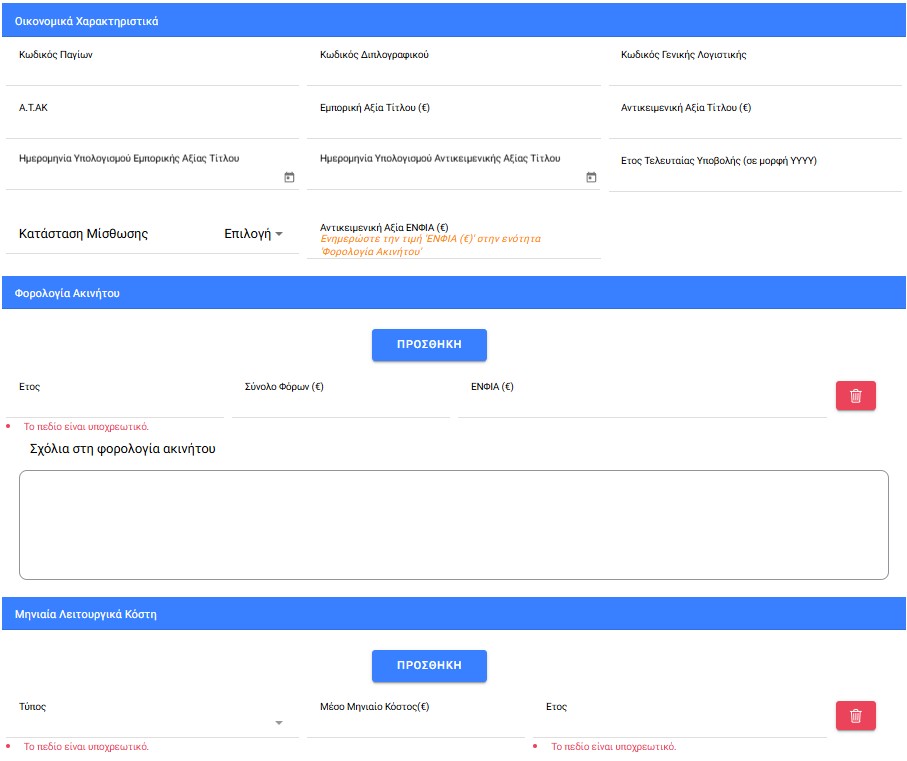This screenshot has height=761, width=907.
Task: Click ΠΡΟΣΘΗΚΗ under Φορολογία Ακινήτου
Action: 429,343
